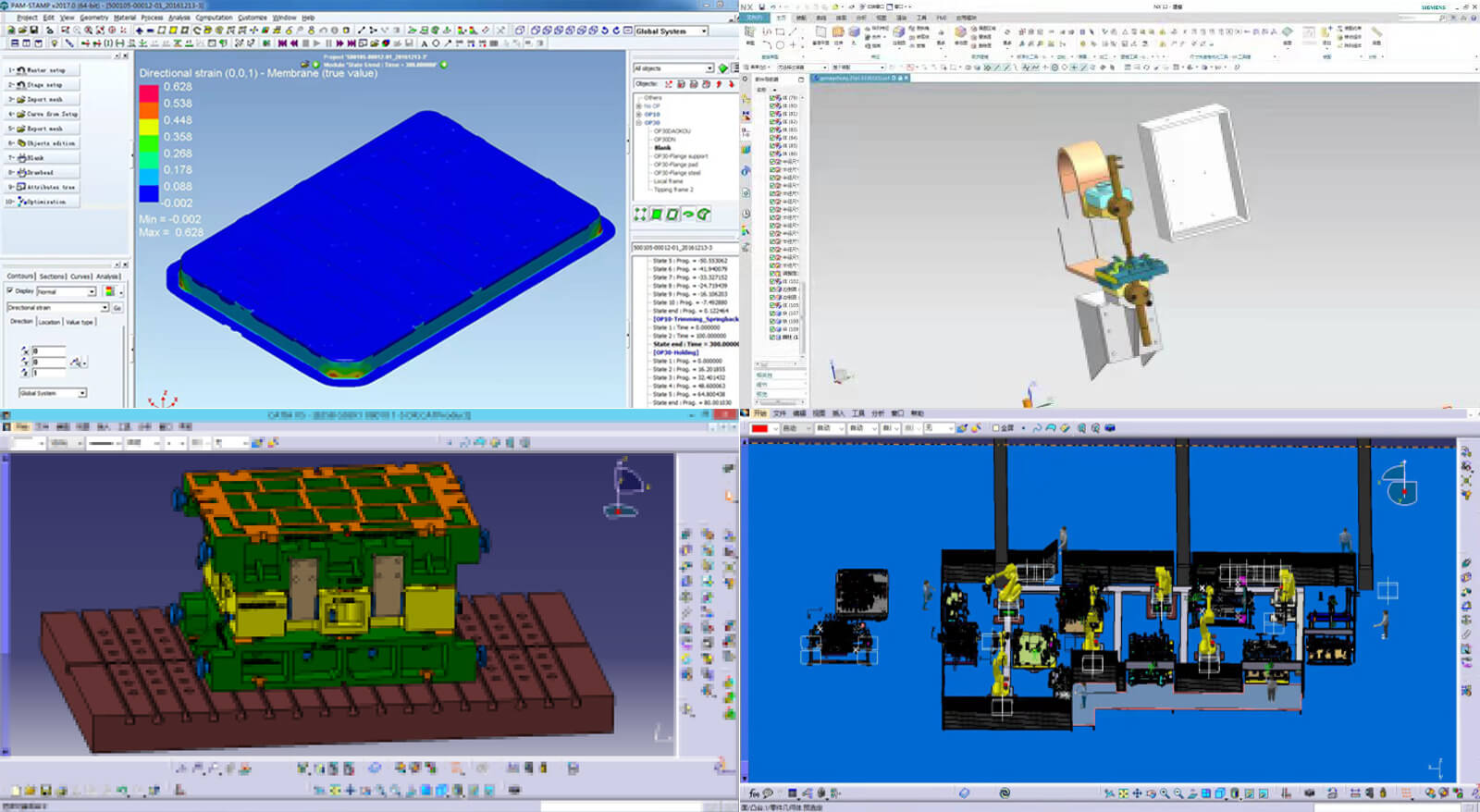Click the Play animation icon in the toolbar
Image resolution: width=1480 pixels, height=812 pixels.
(x=316, y=43)
